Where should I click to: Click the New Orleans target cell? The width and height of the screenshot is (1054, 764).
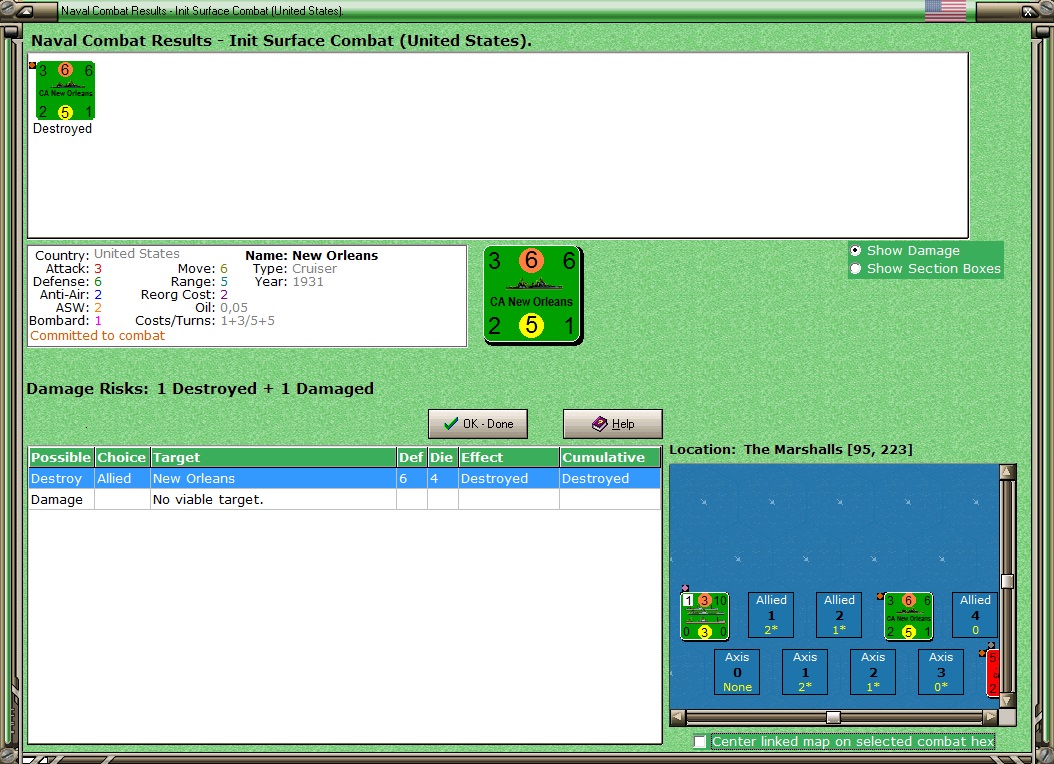[273, 478]
